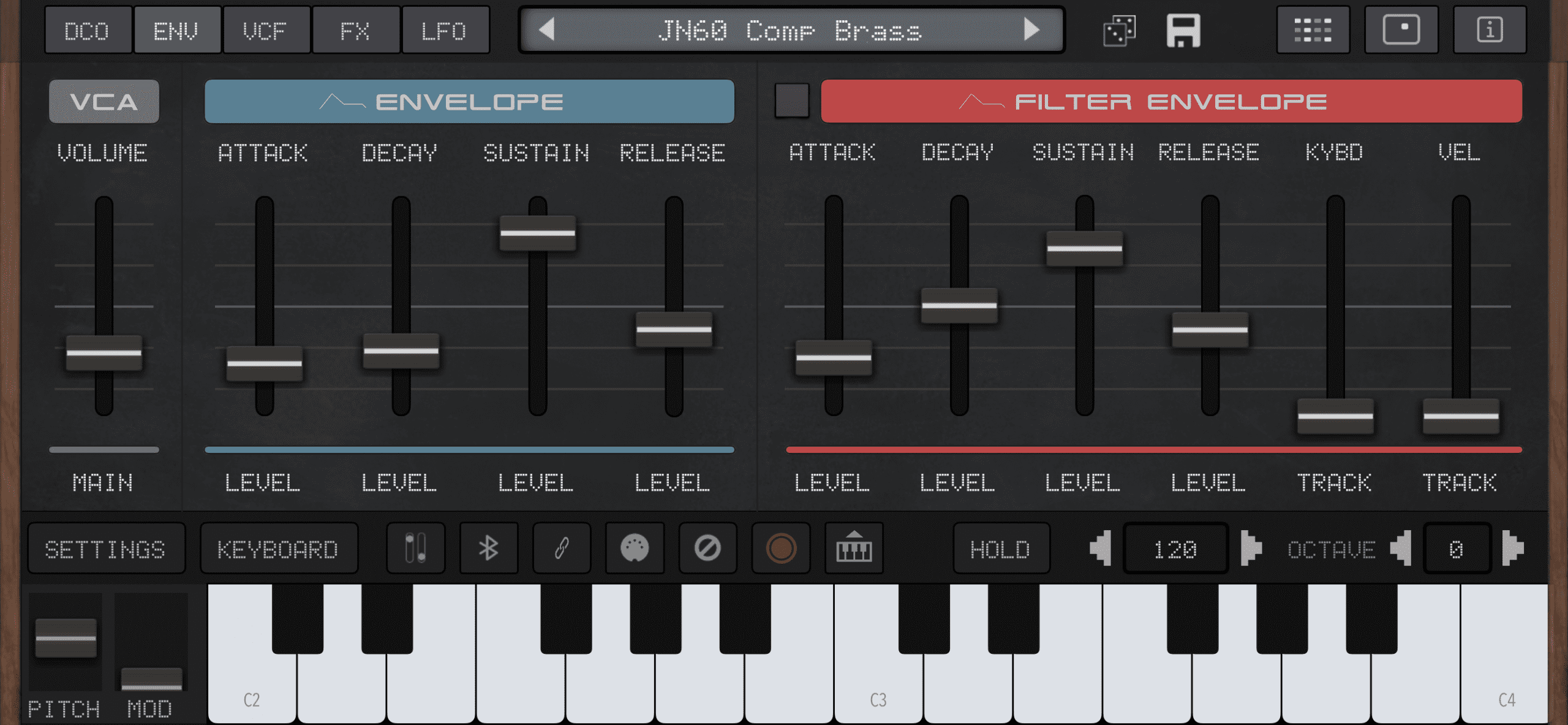Click the panic cancel circle icon
Viewport: 1568px width, 725px height.
[x=707, y=548]
